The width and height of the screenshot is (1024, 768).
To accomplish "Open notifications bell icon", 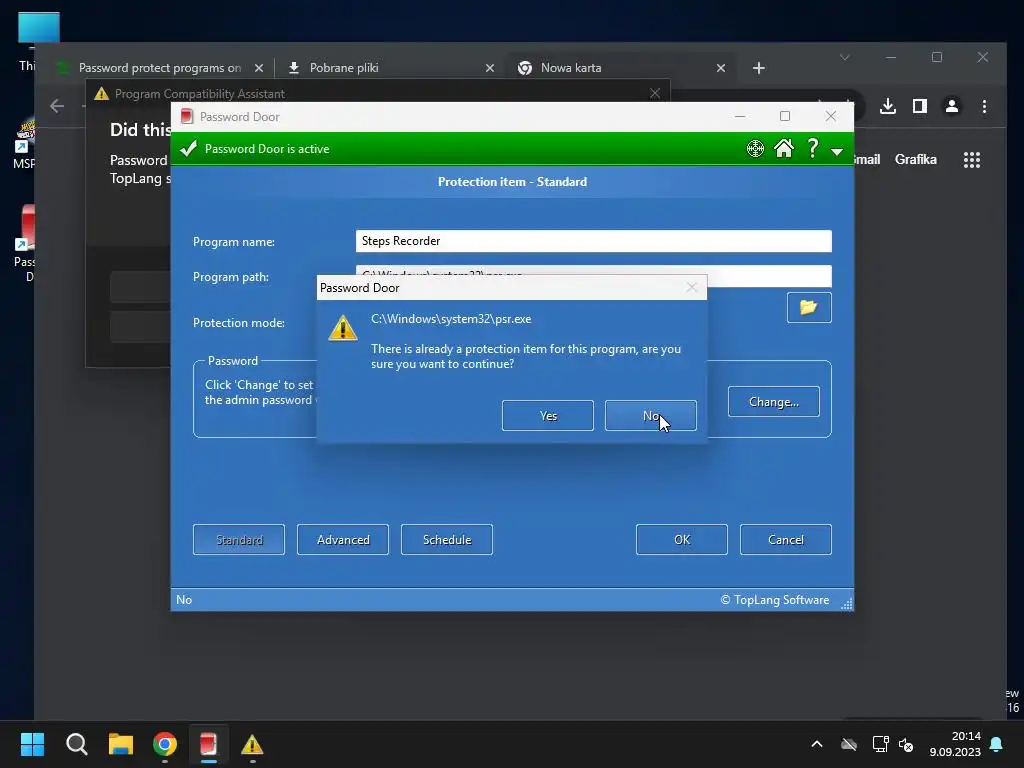I will pyautogui.click(x=997, y=744).
